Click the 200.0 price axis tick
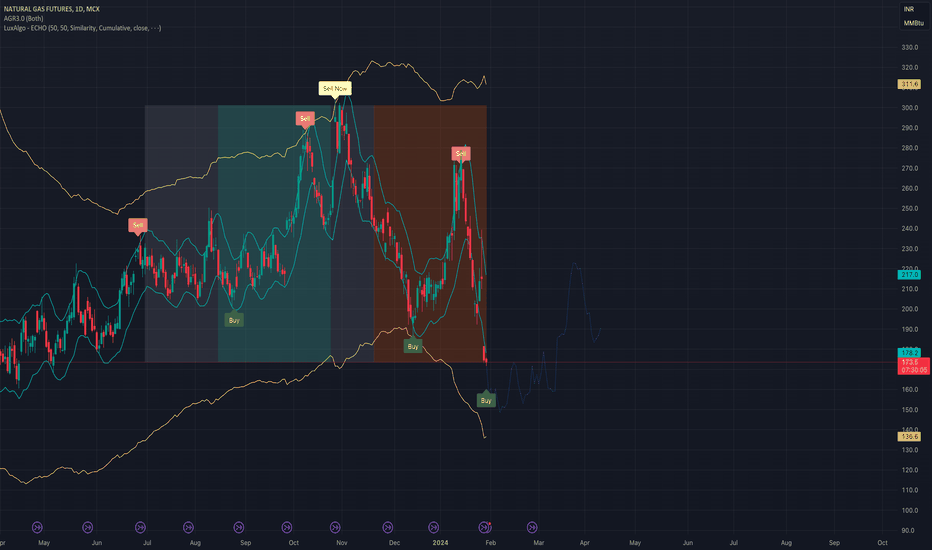932x550 pixels. [x=910, y=309]
